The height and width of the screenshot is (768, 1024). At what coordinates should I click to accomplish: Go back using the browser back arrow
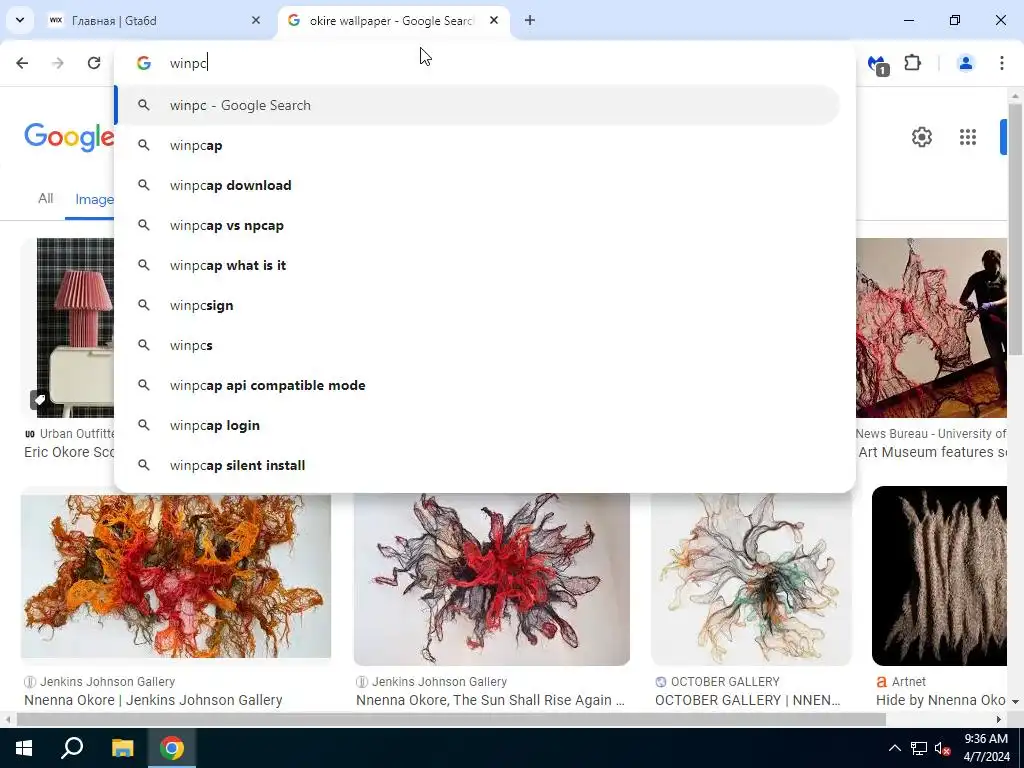[22, 63]
